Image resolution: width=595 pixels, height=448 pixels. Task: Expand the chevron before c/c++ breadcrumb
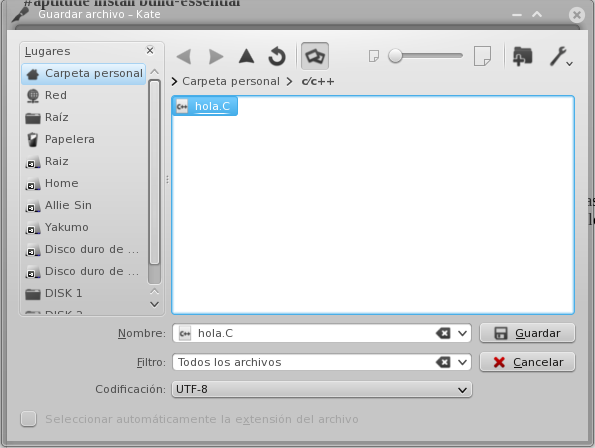tap(290, 82)
